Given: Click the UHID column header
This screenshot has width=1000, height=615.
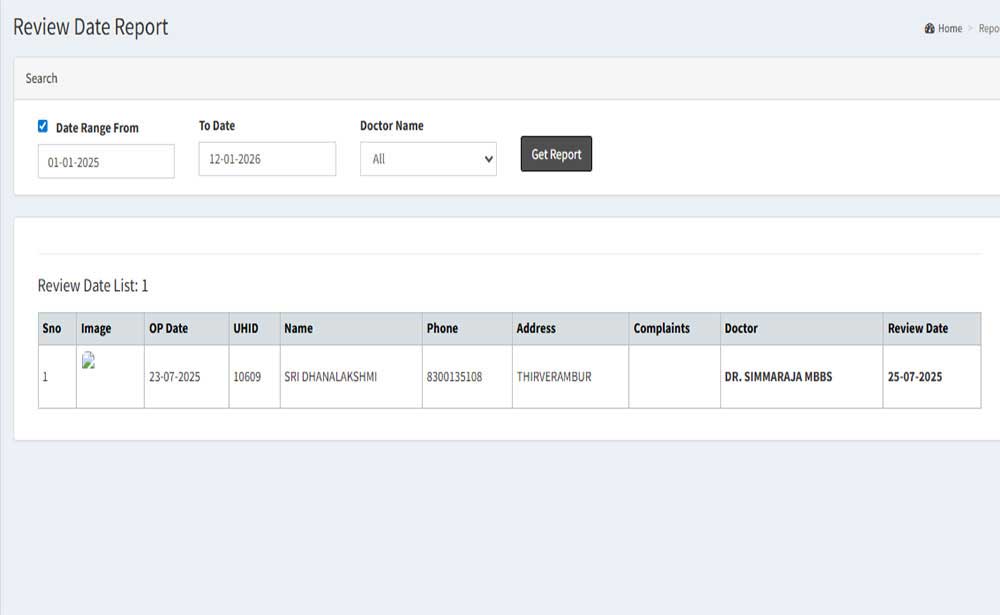Looking at the screenshot, I should 245,328.
